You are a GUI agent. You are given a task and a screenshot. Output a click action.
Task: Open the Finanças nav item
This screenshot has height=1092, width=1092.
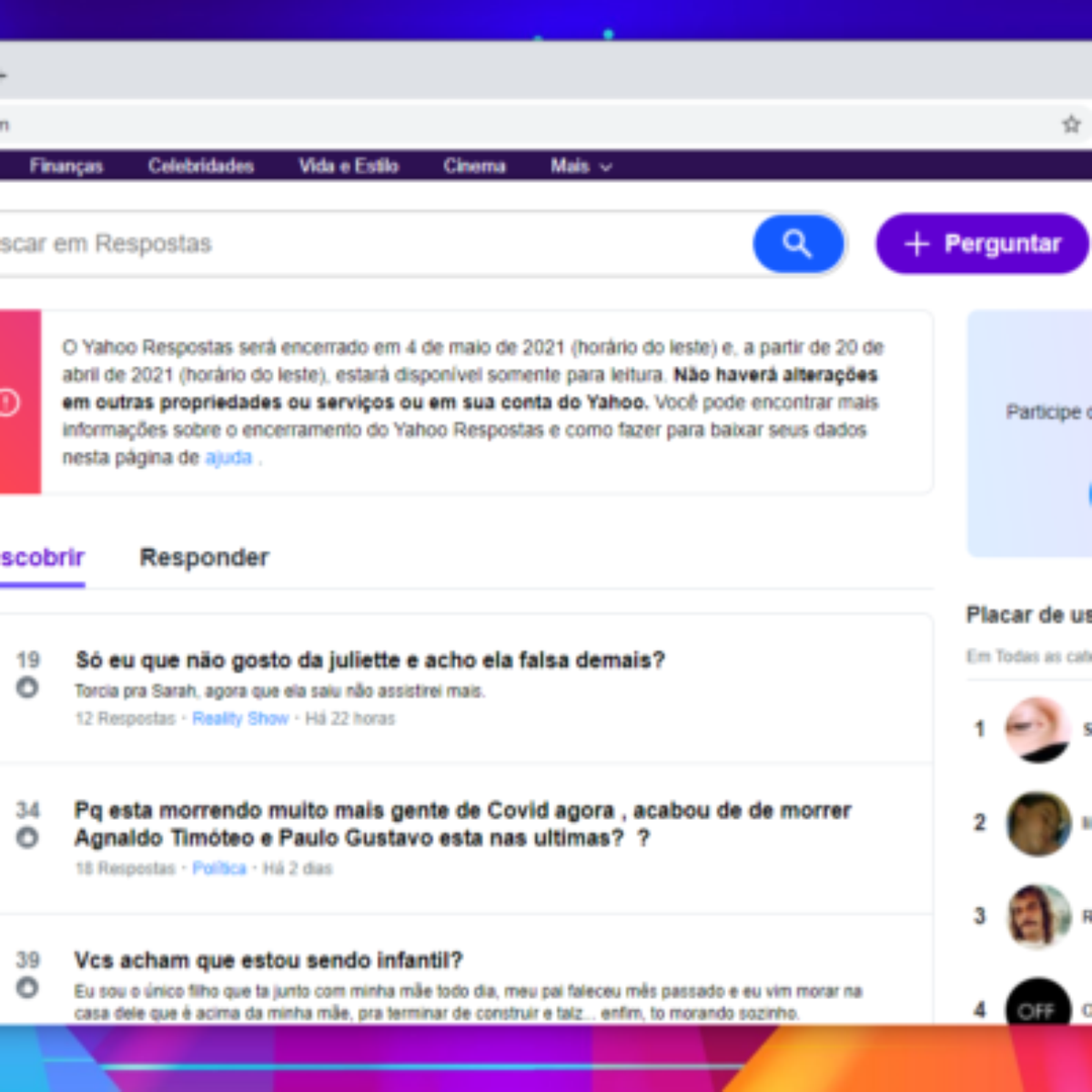pos(66,166)
